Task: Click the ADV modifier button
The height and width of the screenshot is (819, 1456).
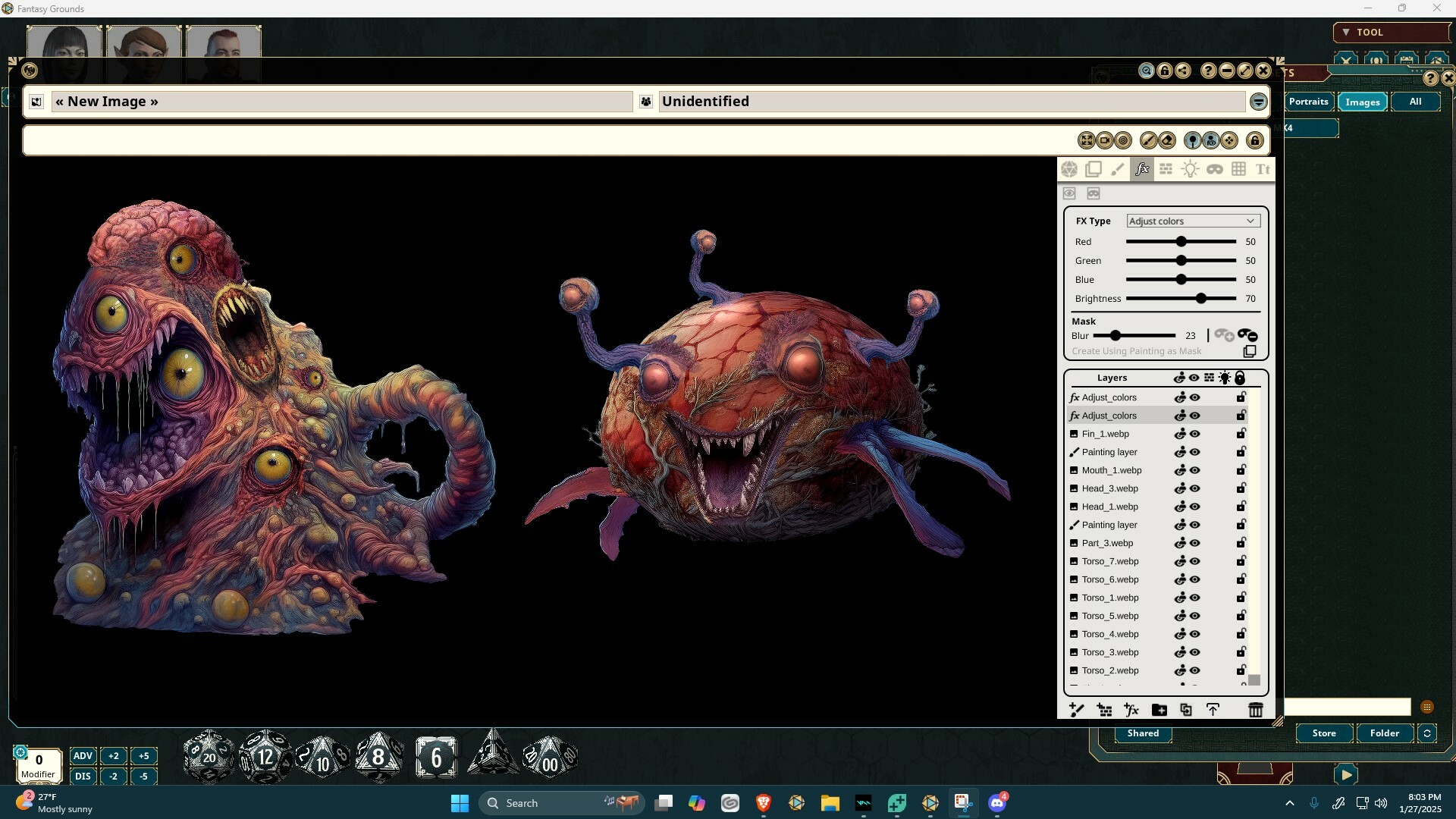Action: [x=83, y=756]
